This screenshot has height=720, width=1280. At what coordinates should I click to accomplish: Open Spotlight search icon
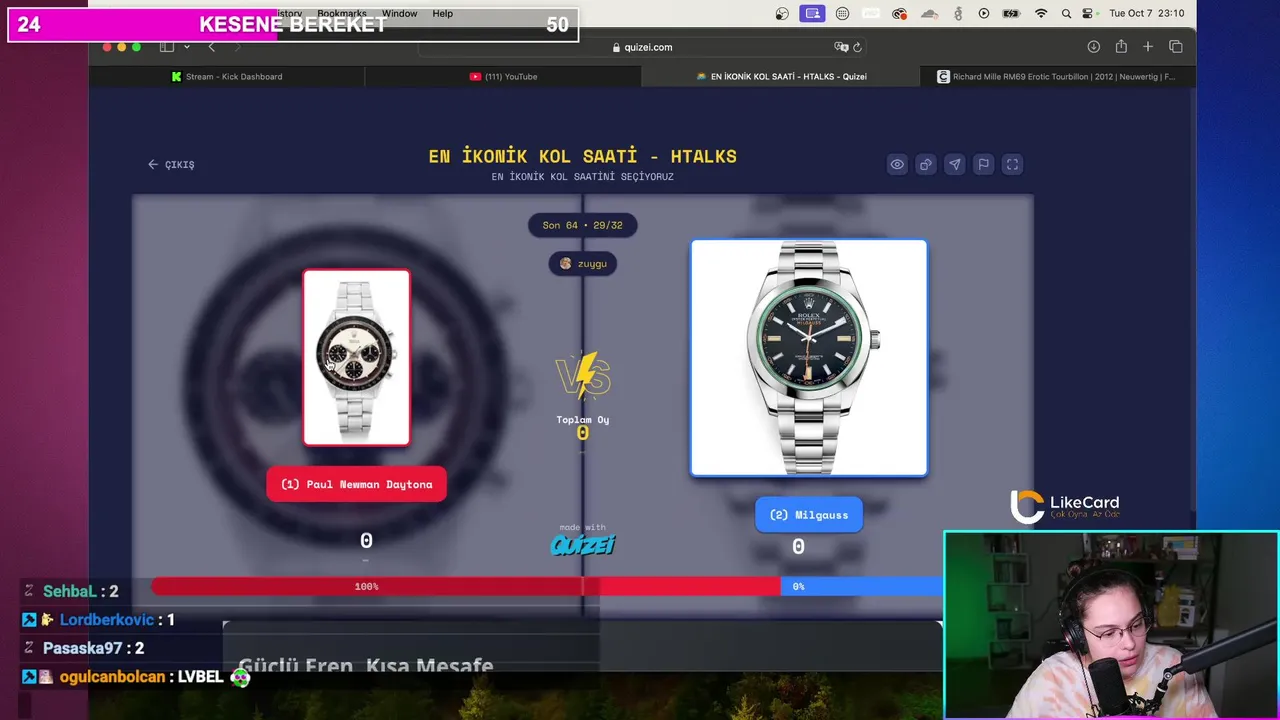click(1066, 14)
